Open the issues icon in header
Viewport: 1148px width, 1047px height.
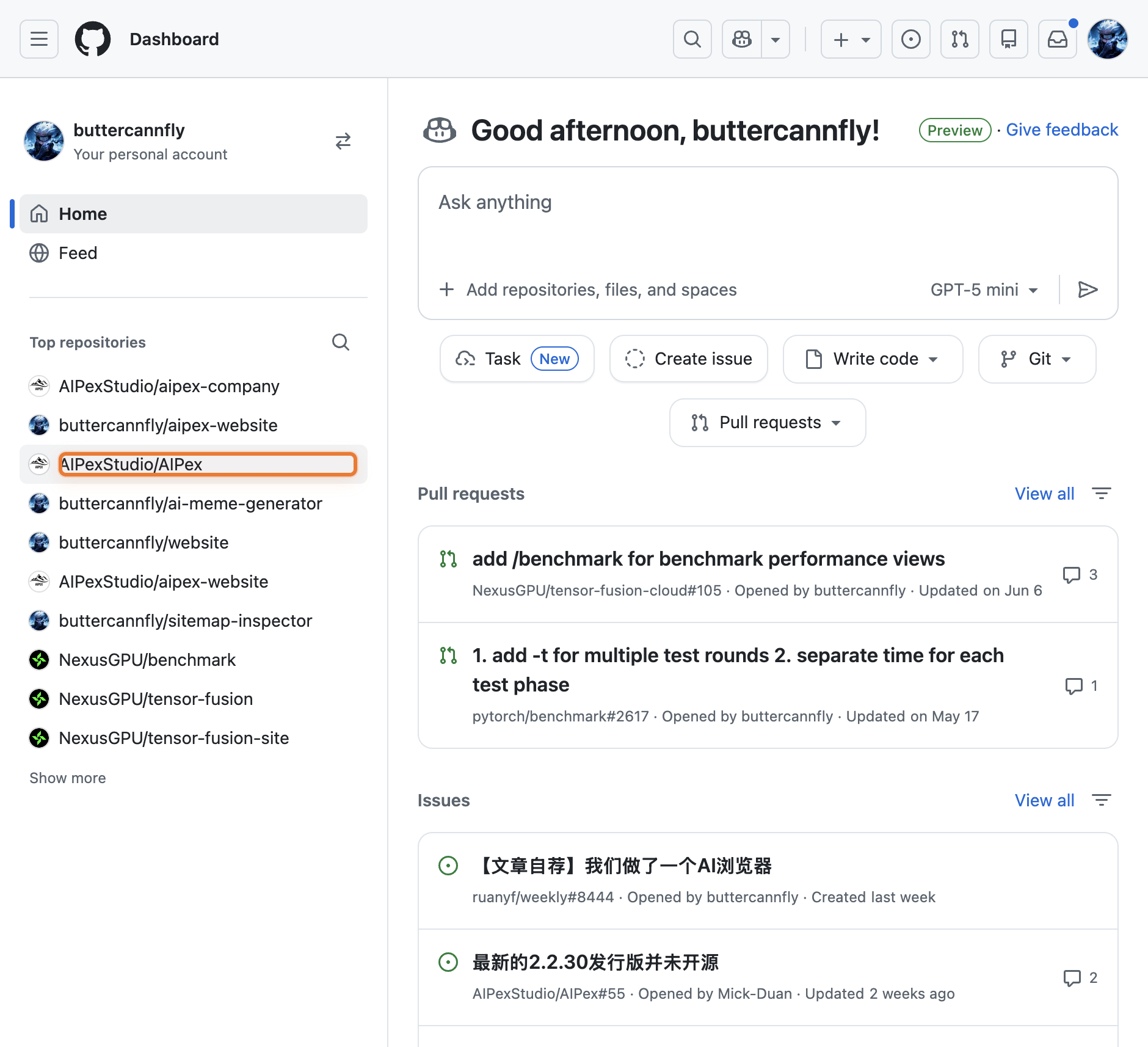(910, 39)
